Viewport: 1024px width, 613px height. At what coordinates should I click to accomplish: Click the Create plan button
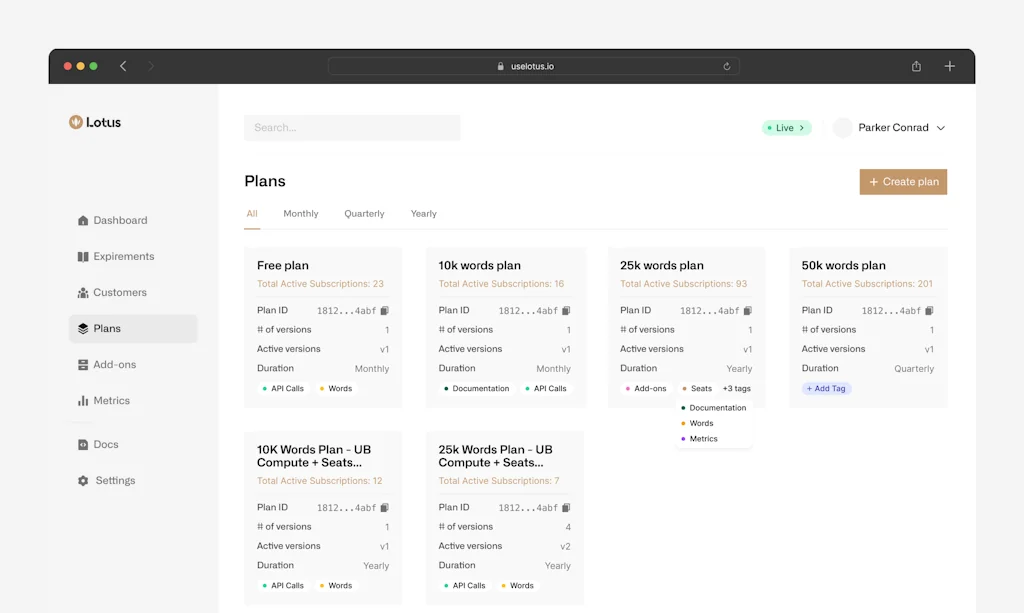(x=903, y=182)
